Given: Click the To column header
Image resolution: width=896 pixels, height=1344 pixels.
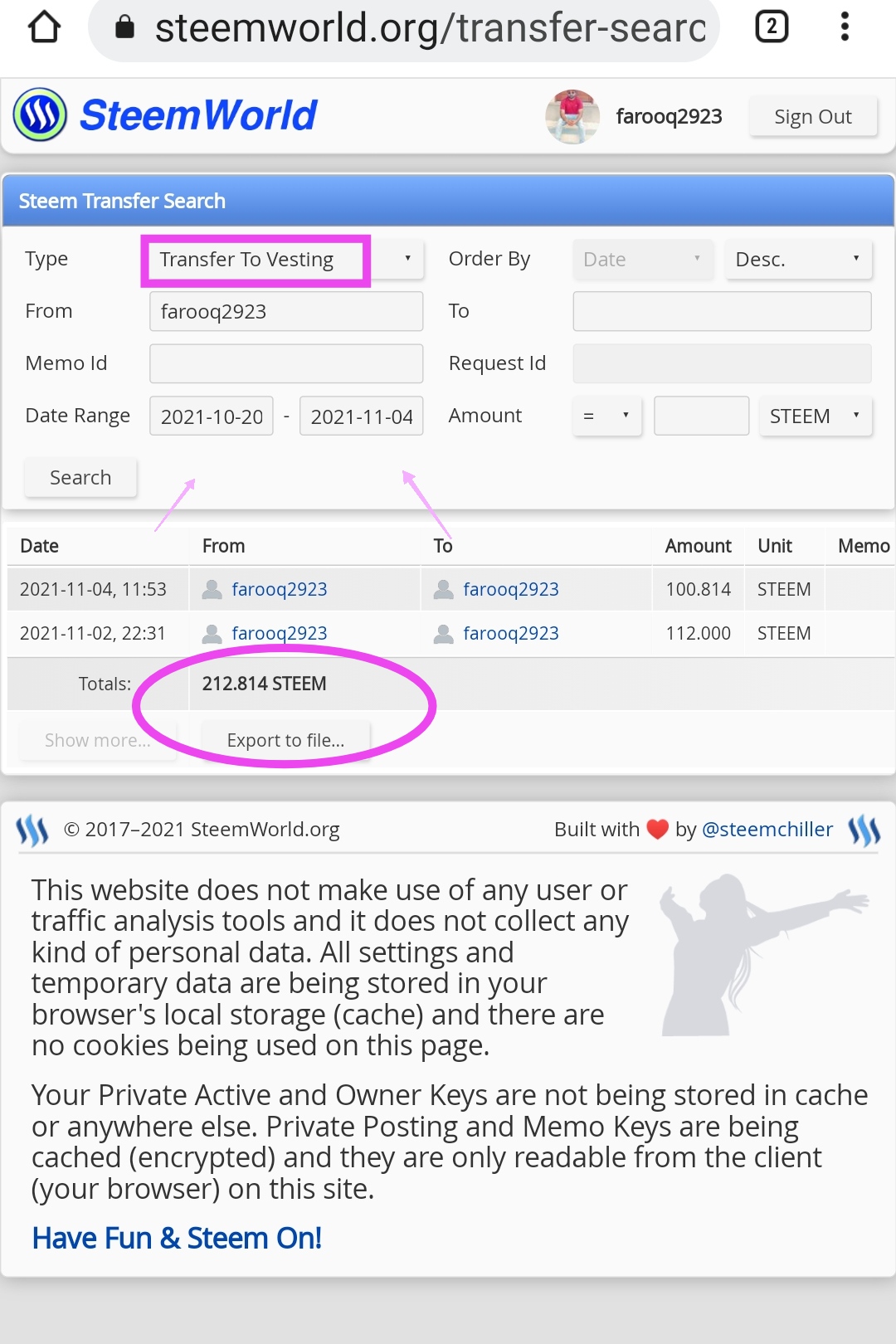Looking at the screenshot, I should coord(443,546).
